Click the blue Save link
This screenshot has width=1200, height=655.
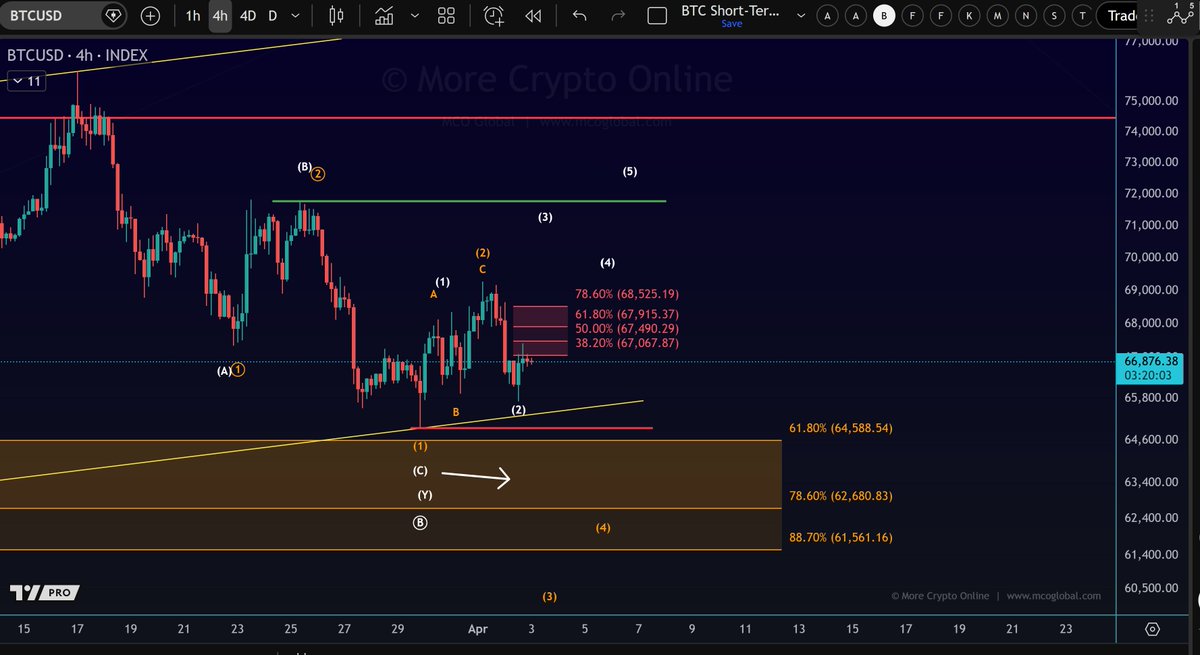[x=732, y=24]
